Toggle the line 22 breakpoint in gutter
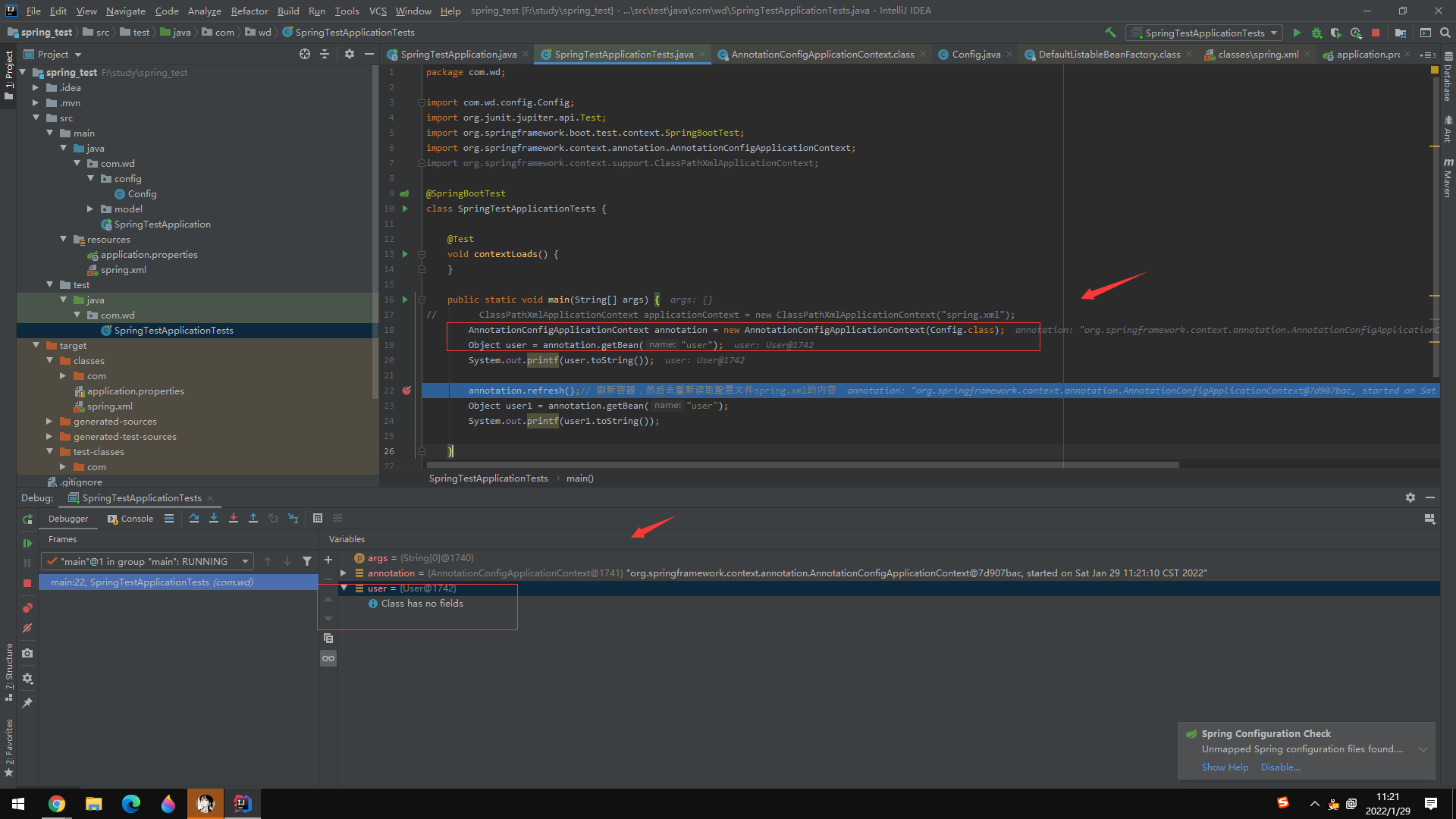 pos(406,391)
